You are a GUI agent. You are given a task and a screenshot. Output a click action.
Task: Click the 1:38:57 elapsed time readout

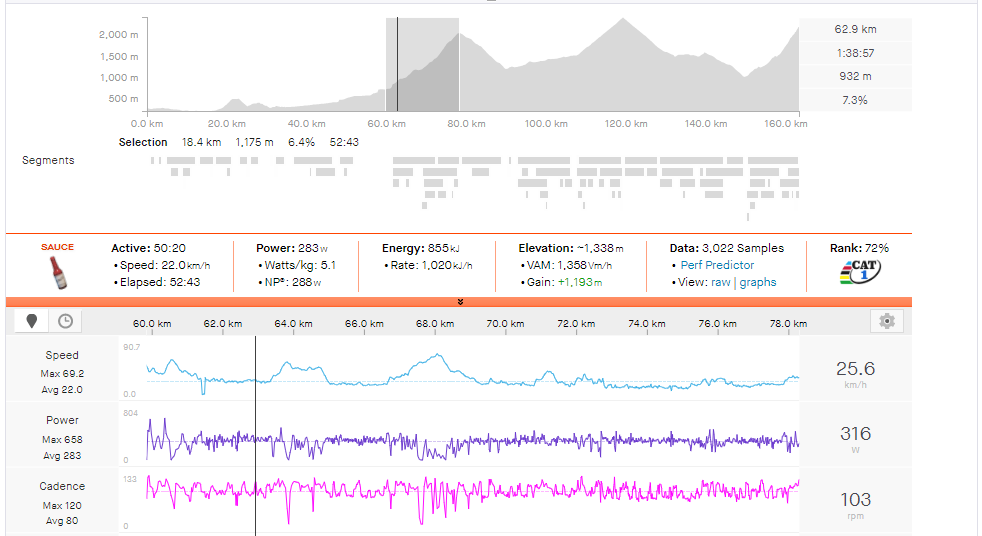855,53
